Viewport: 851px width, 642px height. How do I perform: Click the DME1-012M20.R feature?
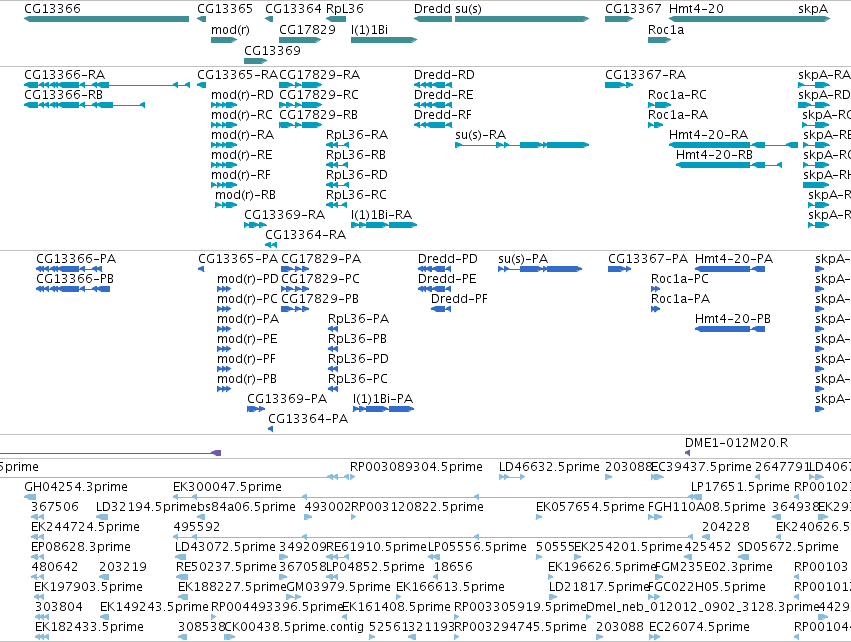coord(688,453)
